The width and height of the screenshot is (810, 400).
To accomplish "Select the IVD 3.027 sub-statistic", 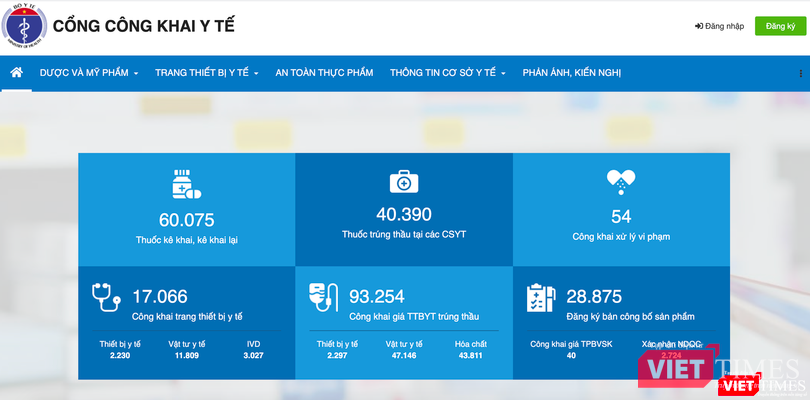I will (x=254, y=349).
